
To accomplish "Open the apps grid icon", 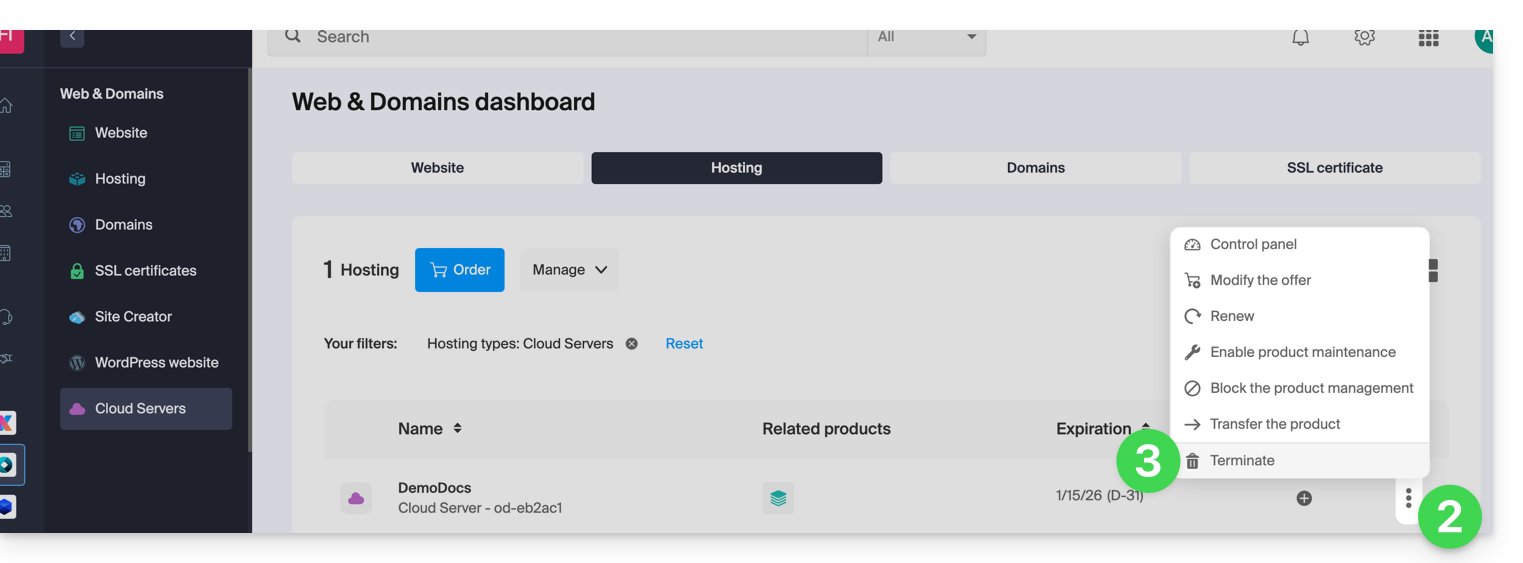I will click(x=1428, y=38).
